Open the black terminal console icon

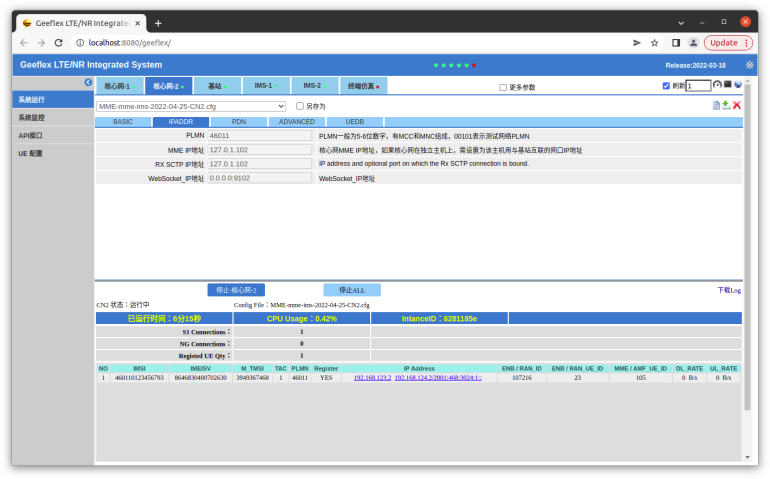coord(728,84)
